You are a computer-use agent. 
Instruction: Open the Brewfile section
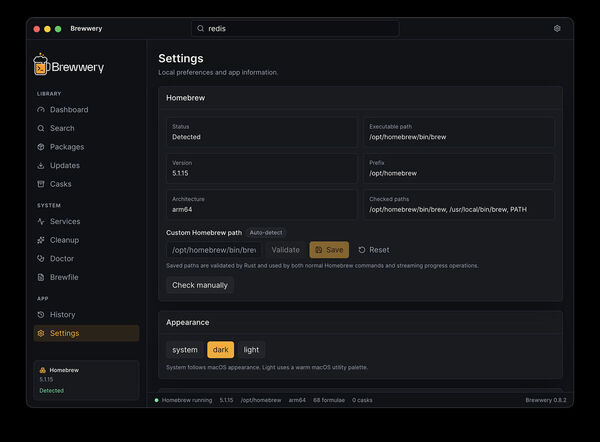click(x=86, y=277)
